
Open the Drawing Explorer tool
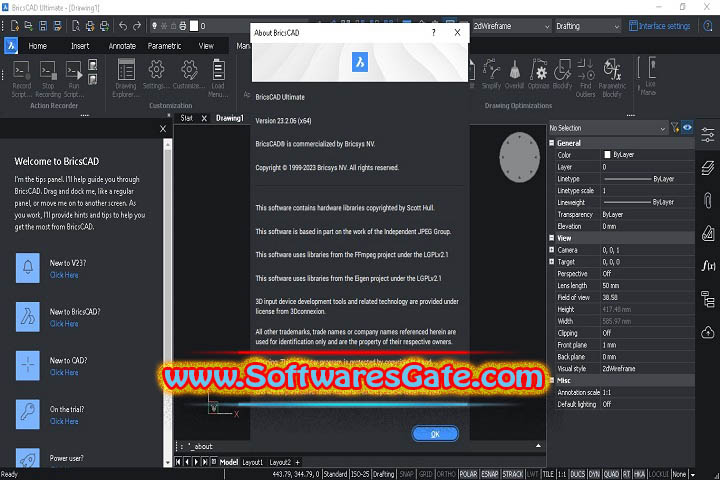pyautogui.click(x=126, y=78)
